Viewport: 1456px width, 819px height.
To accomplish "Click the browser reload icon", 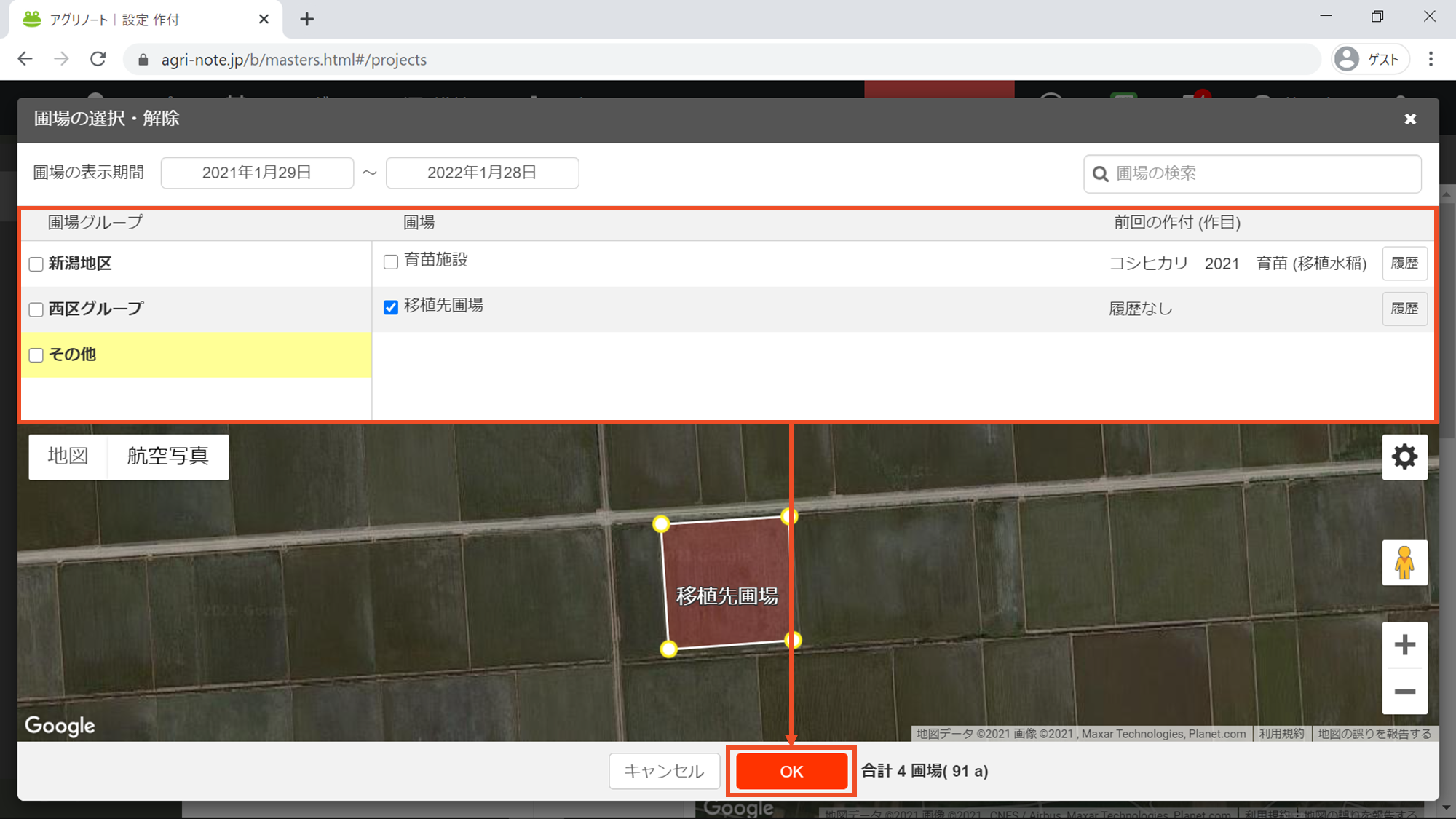I will coord(98,60).
